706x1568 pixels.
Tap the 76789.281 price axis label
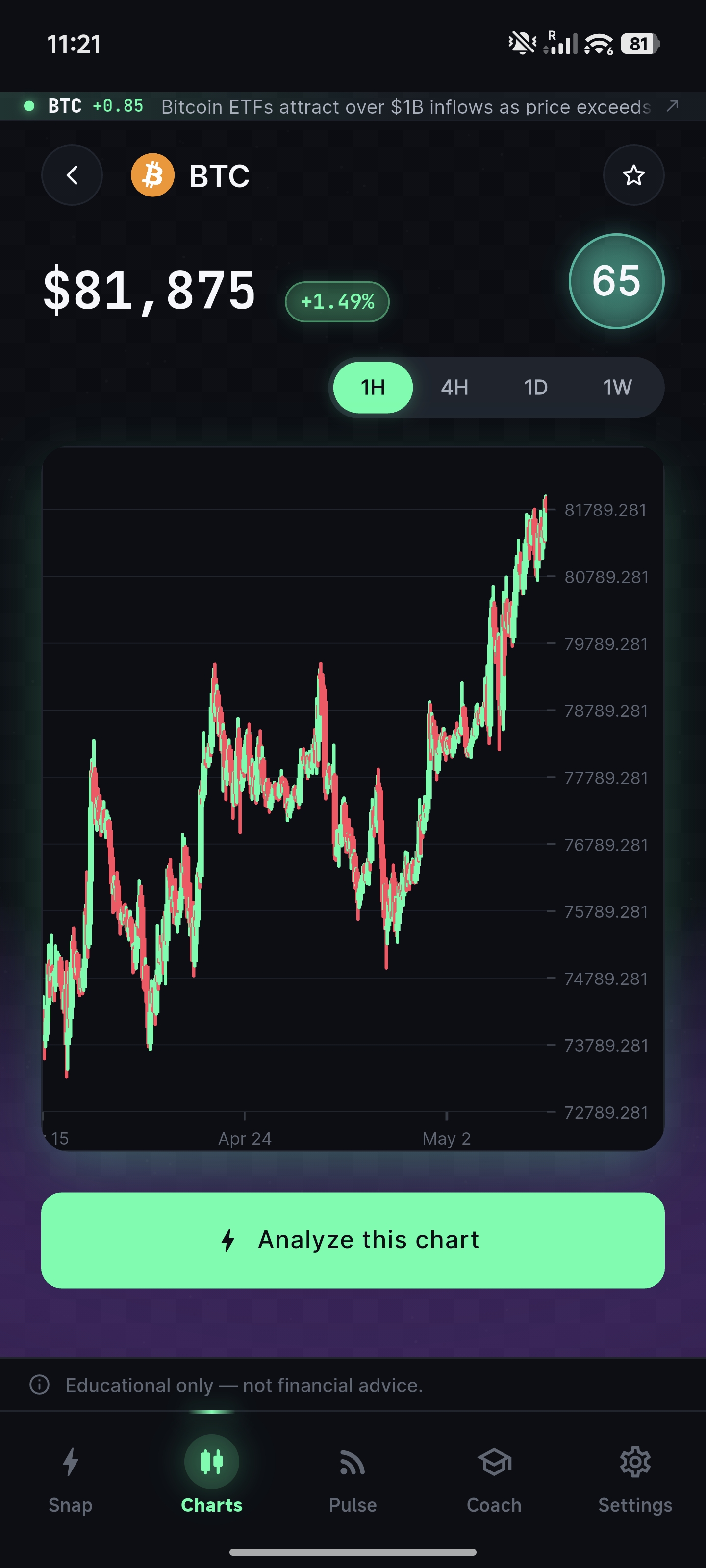pos(605,845)
